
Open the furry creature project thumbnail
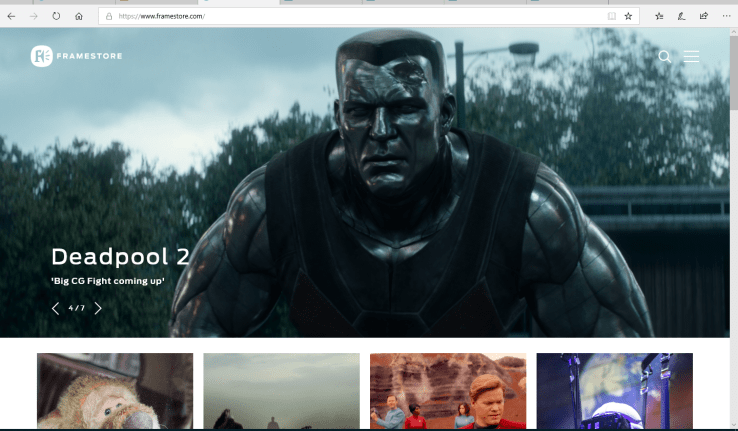point(115,390)
